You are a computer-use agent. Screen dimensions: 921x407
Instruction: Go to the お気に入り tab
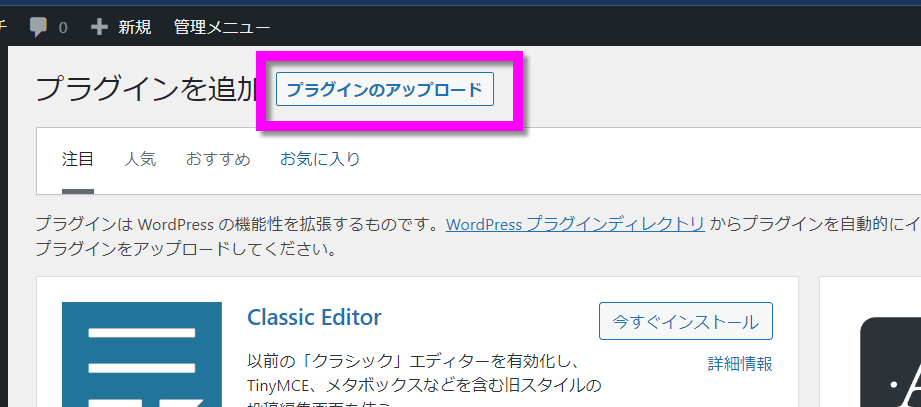320,159
